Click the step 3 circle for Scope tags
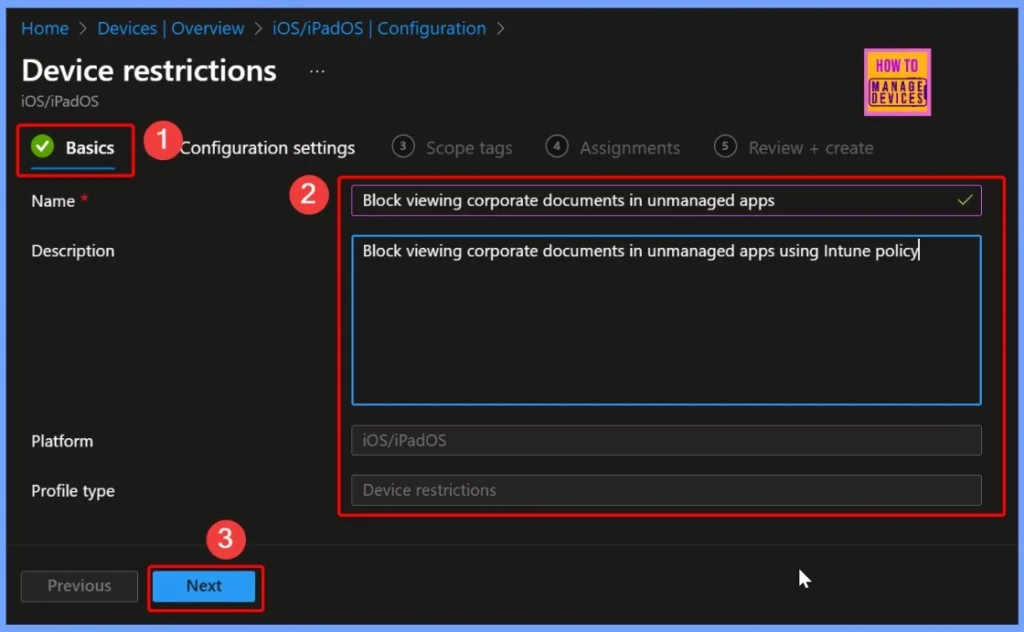This screenshot has height=632, width=1024. click(x=403, y=147)
